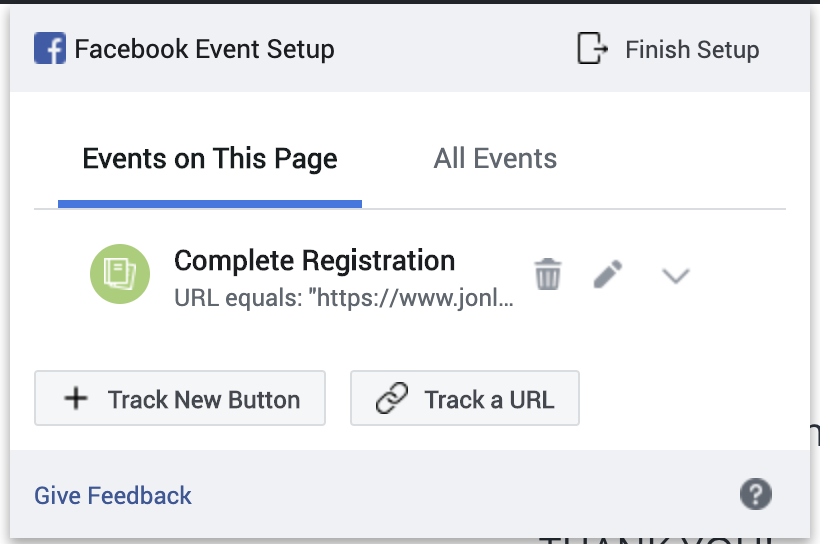820x544 pixels.
Task: Delete the Complete Registration event via trash icon
Action: [548, 274]
